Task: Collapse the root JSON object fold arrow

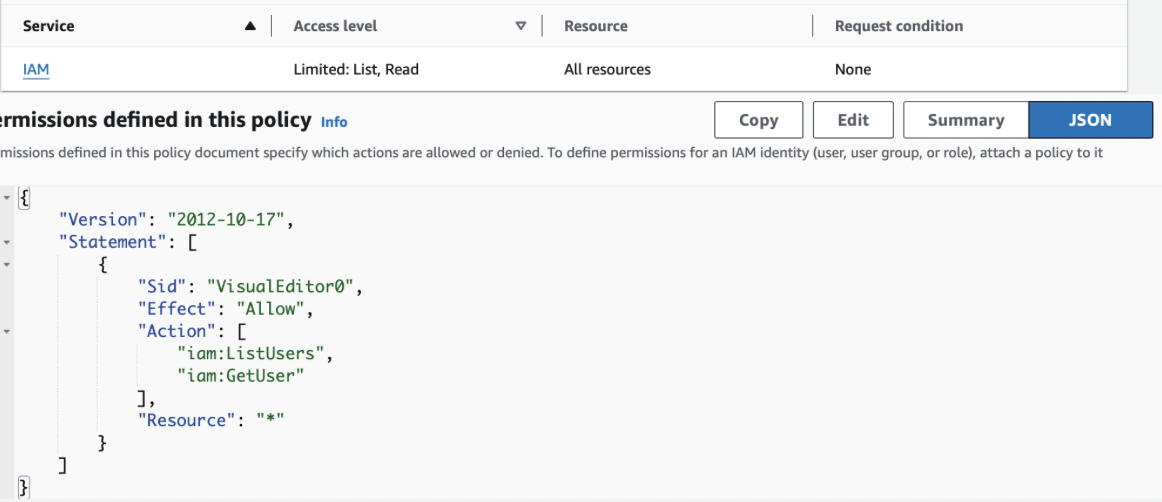Action: 7,197
